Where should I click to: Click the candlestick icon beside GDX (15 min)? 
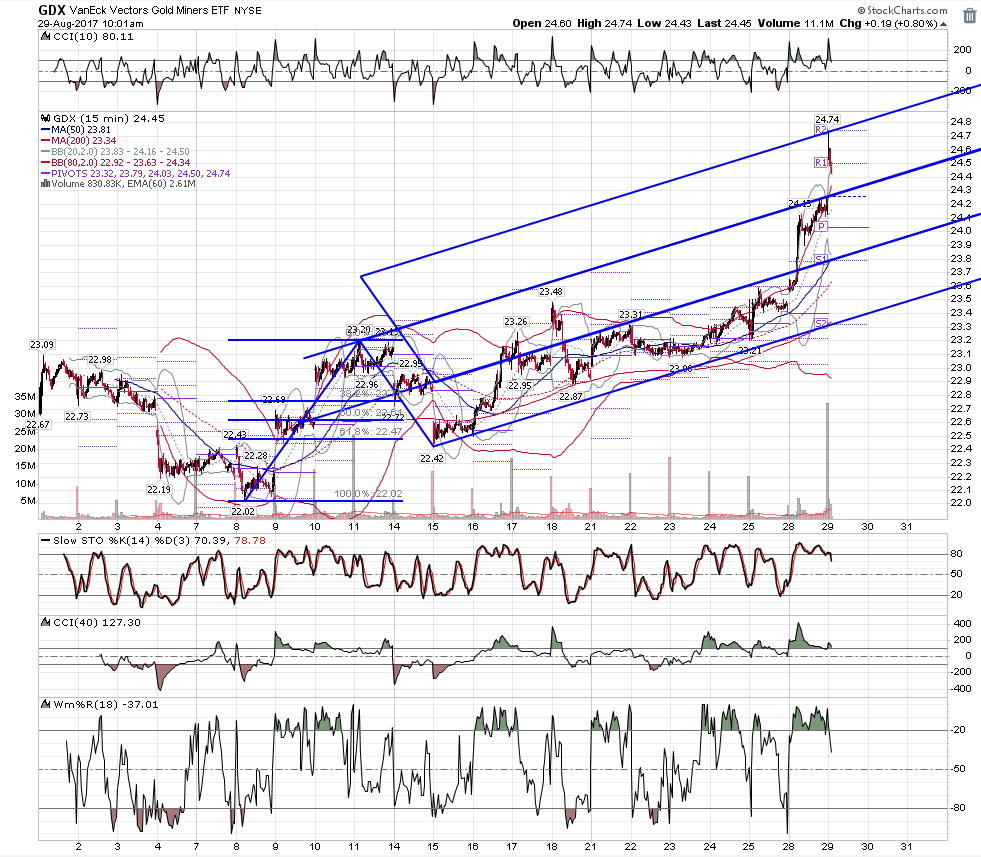pos(45,118)
